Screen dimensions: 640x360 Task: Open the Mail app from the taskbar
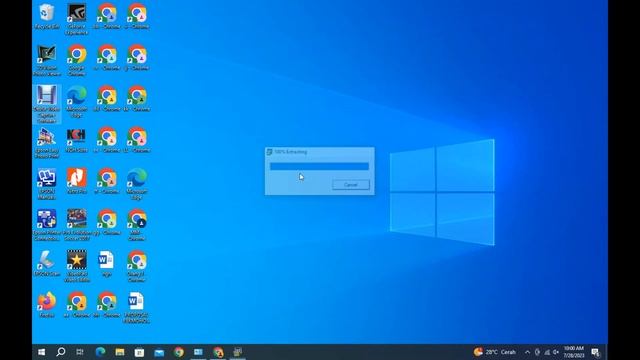pos(159,352)
